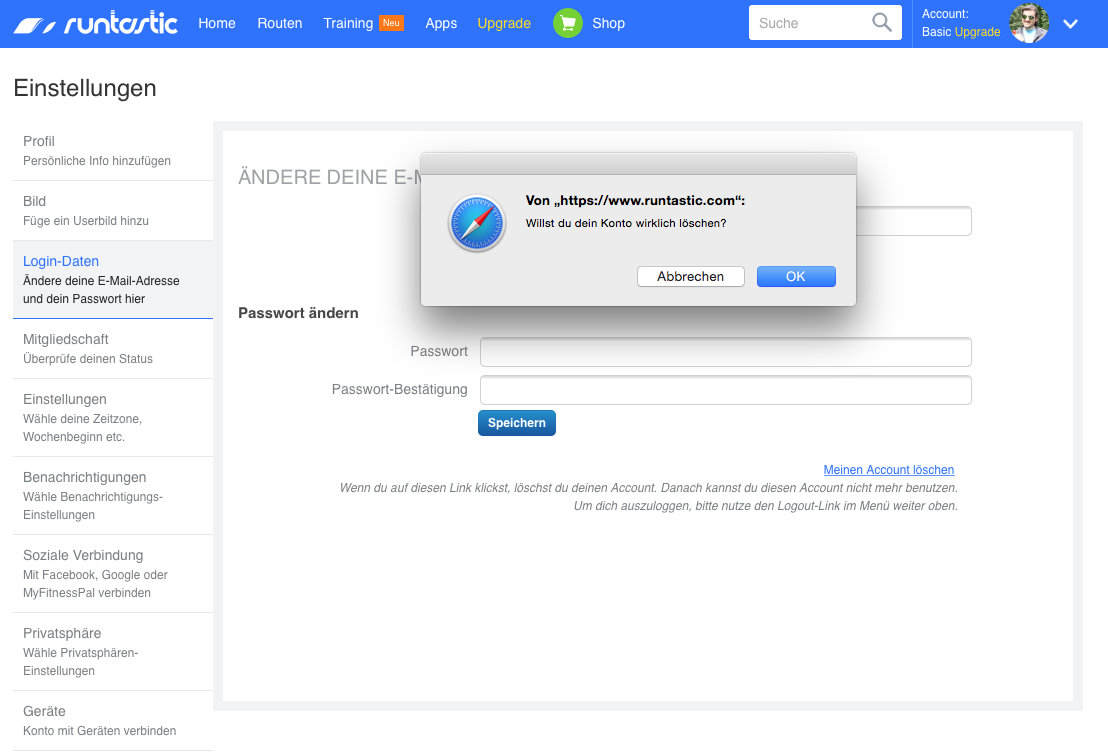Expand the account dropdown chevron

pos(1070,24)
